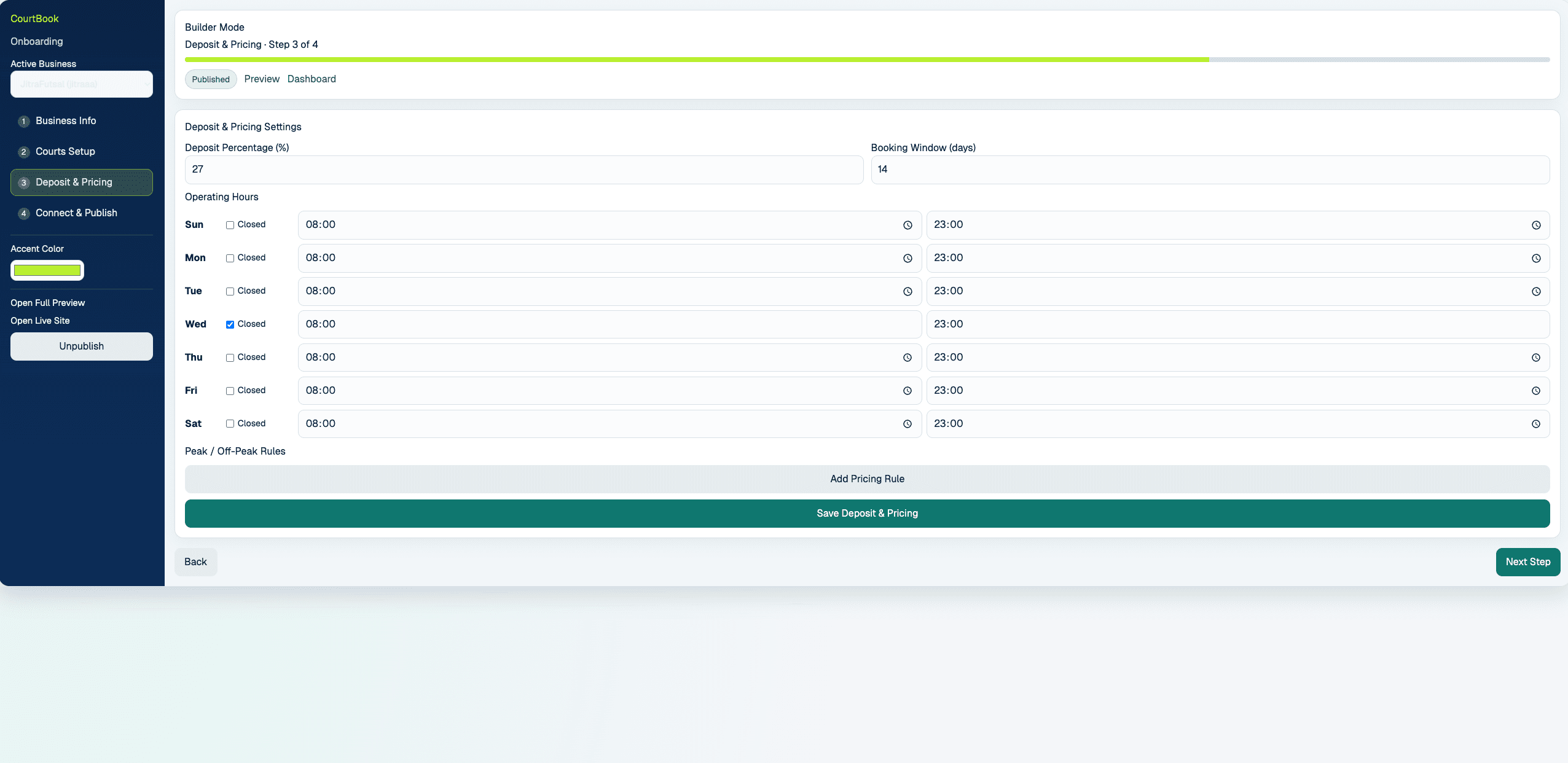Open the Sunday opening time clock picker

(x=907, y=225)
